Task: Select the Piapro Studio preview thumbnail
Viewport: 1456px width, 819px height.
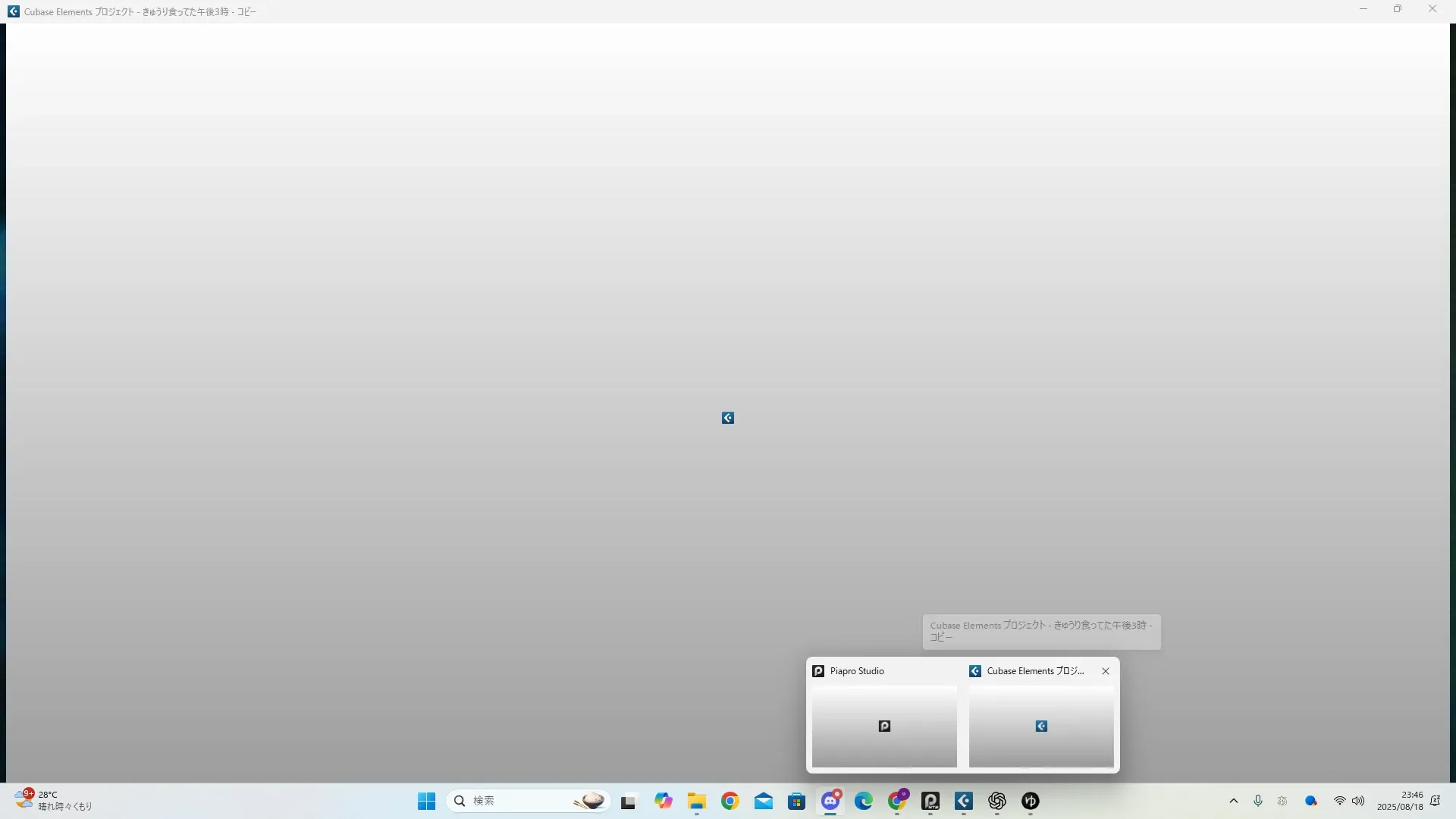Action: [x=884, y=726]
